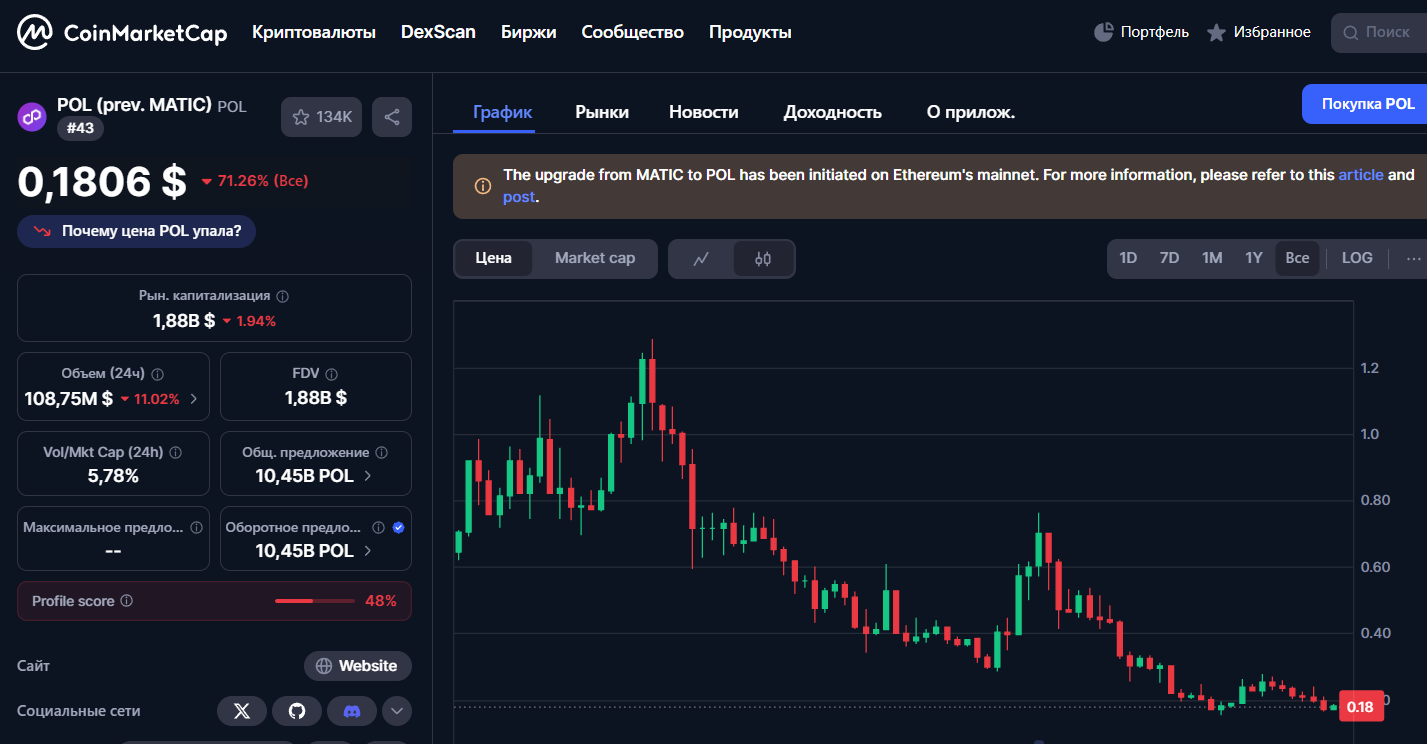Switch to Доходность tab

[833, 112]
